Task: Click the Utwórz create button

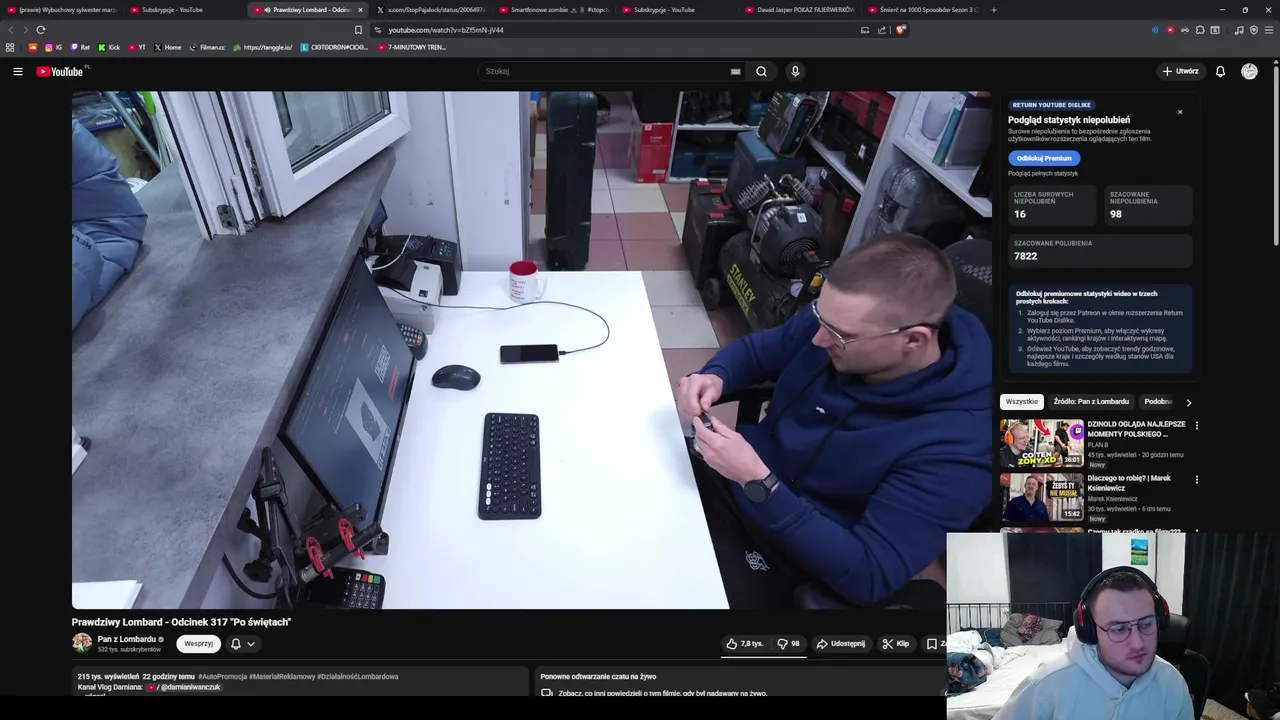Action: point(1180,71)
